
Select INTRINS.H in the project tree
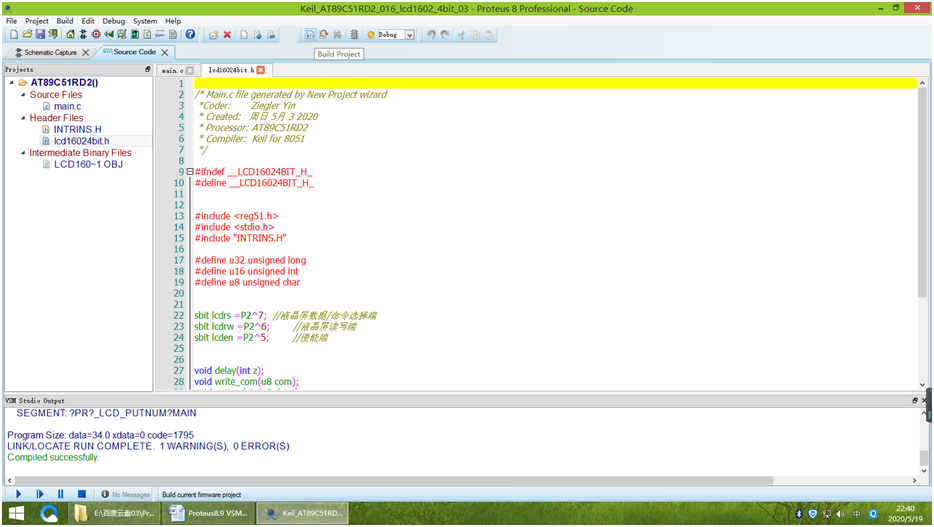[77, 129]
